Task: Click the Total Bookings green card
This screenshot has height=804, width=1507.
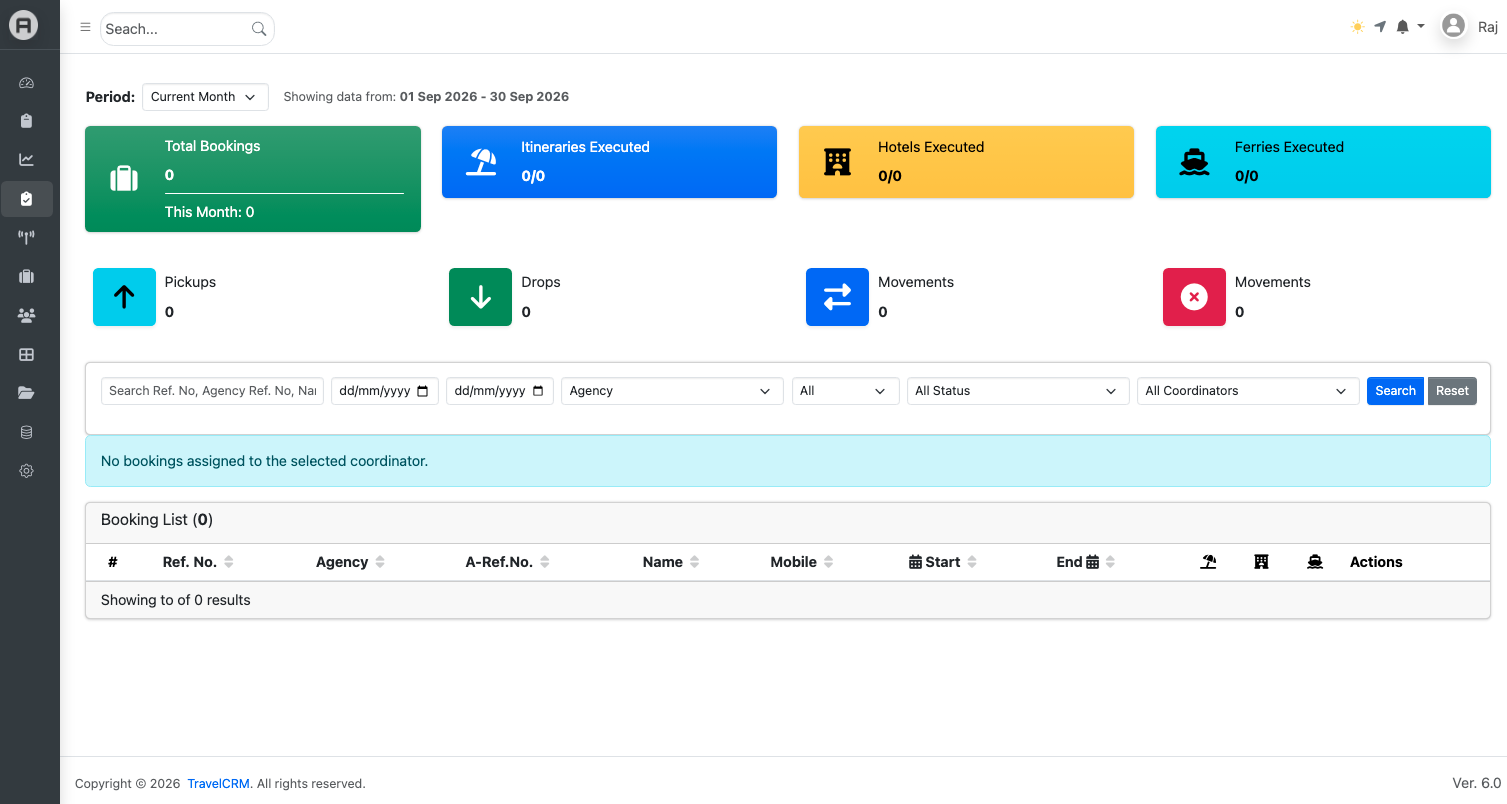Action: point(253,179)
